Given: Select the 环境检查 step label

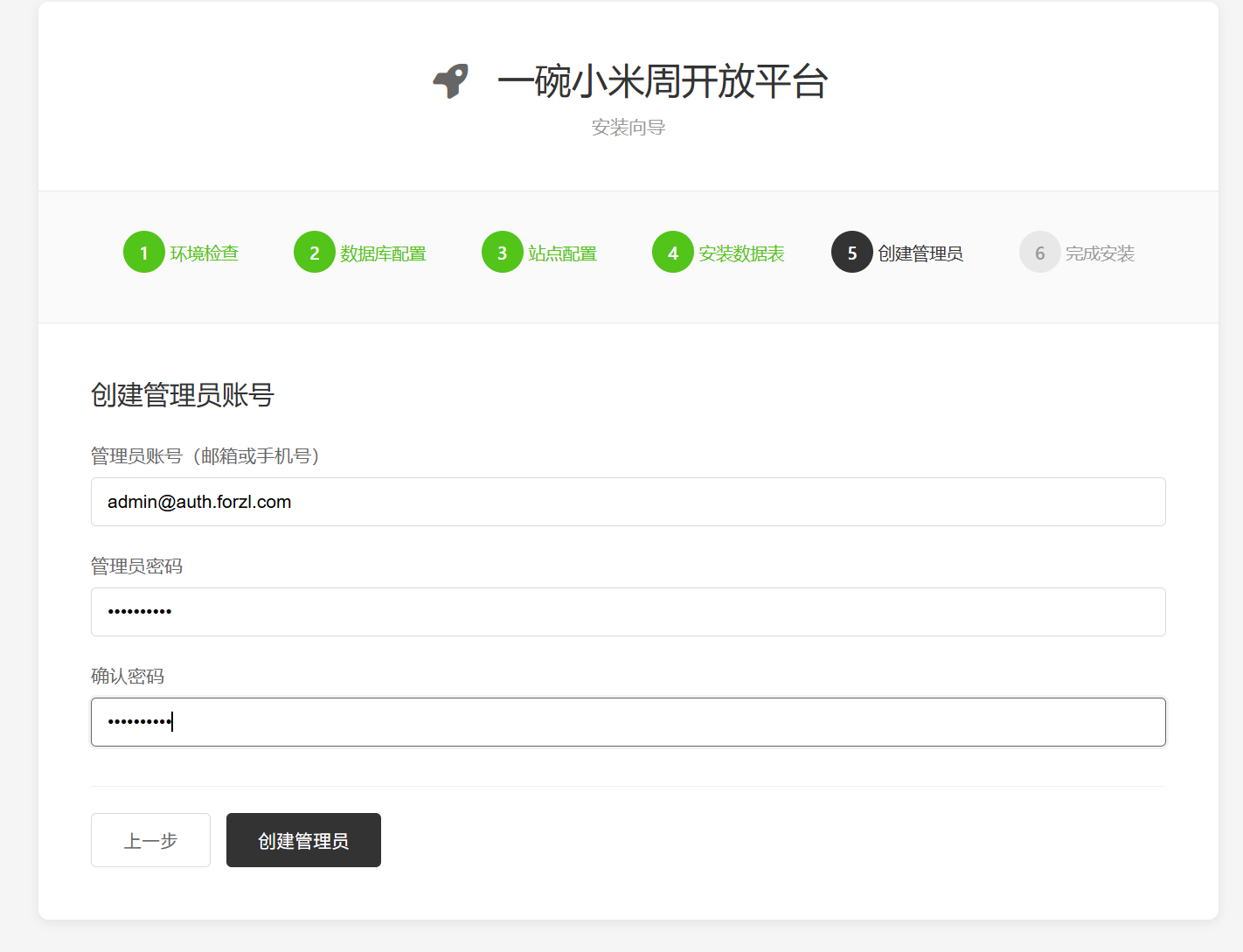Looking at the screenshot, I should click(204, 254).
